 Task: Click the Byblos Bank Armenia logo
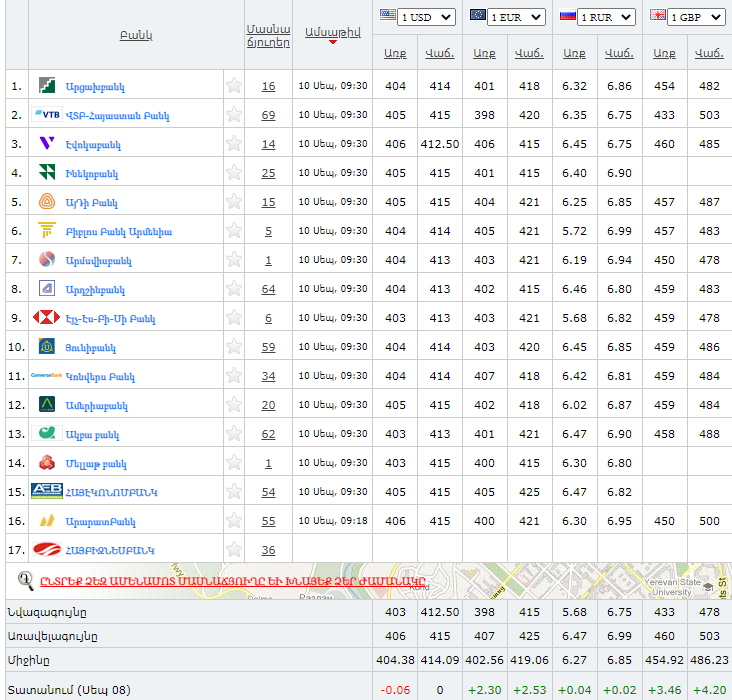(x=47, y=230)
